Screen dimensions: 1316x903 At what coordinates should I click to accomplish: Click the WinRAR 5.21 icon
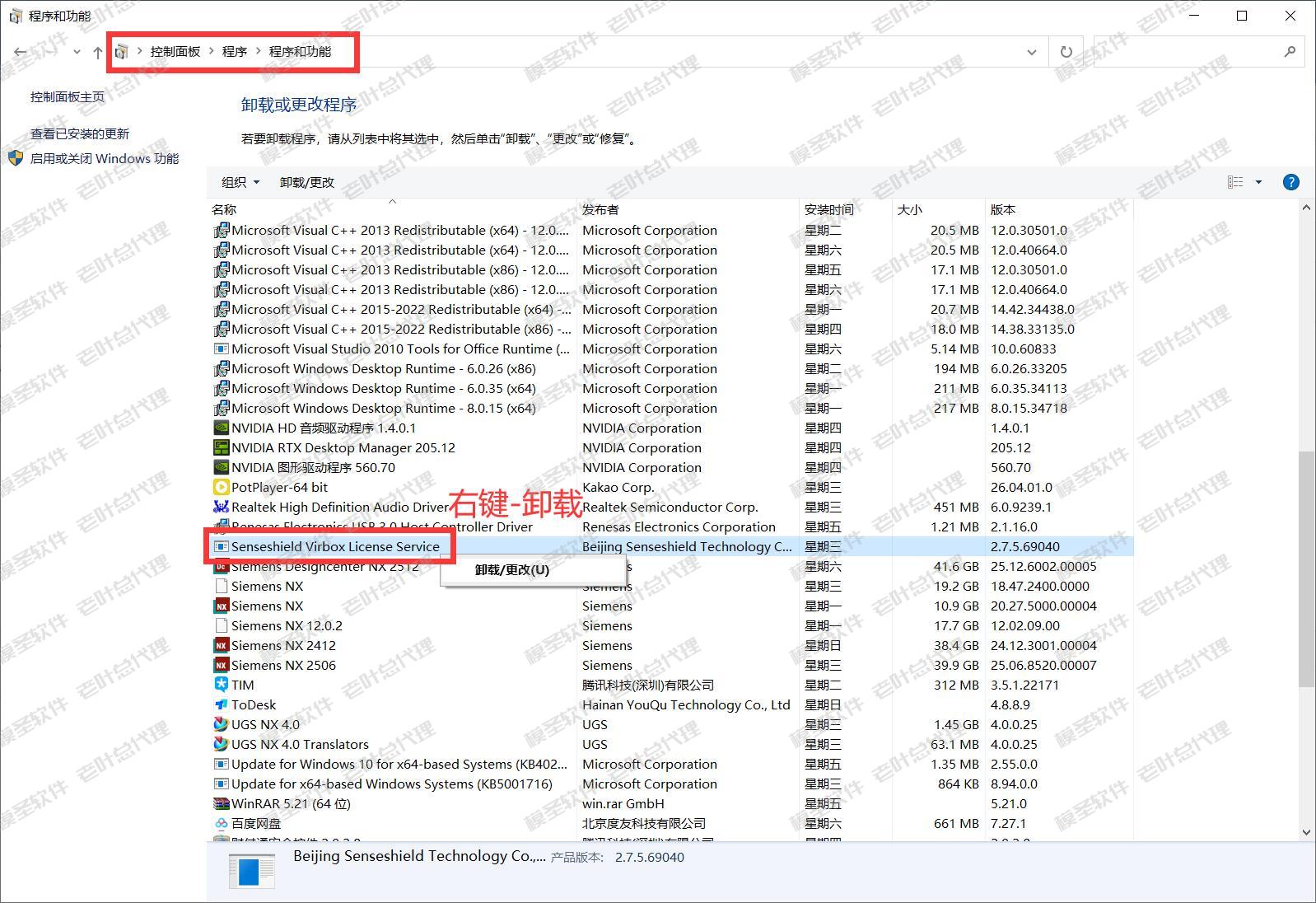coord(221,803)
